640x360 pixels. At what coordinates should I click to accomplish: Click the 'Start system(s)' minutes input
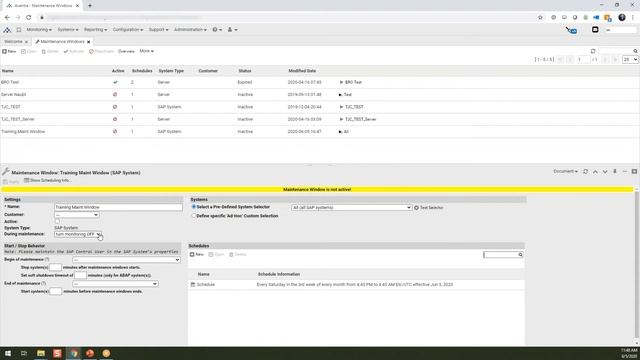pyautogui.click(x=56, y=291)
